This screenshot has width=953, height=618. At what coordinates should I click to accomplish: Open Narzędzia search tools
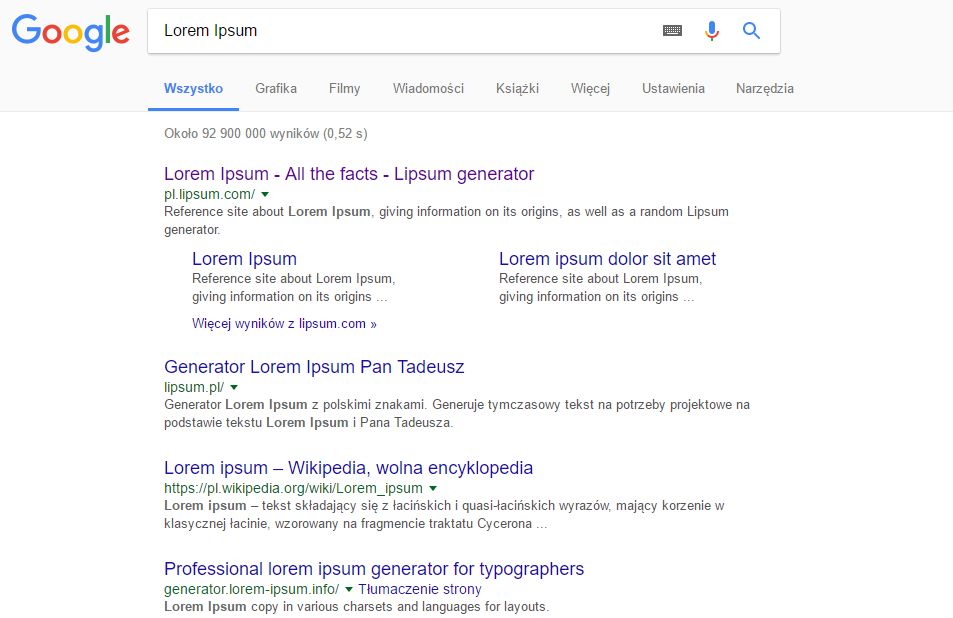tap(765, 89)
